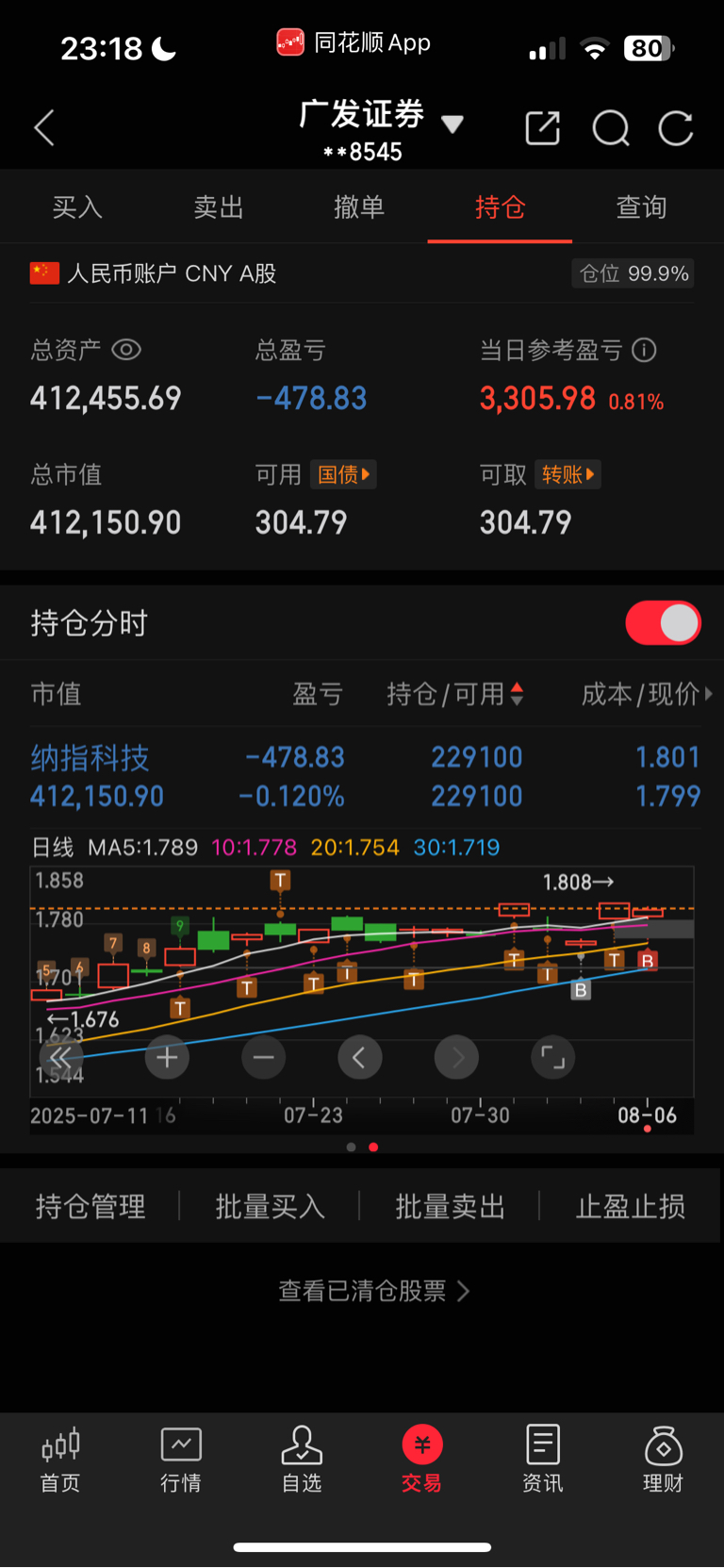Open 行情 in bottom bar
Viewport: 724px width, 1568px height.
181,1458
